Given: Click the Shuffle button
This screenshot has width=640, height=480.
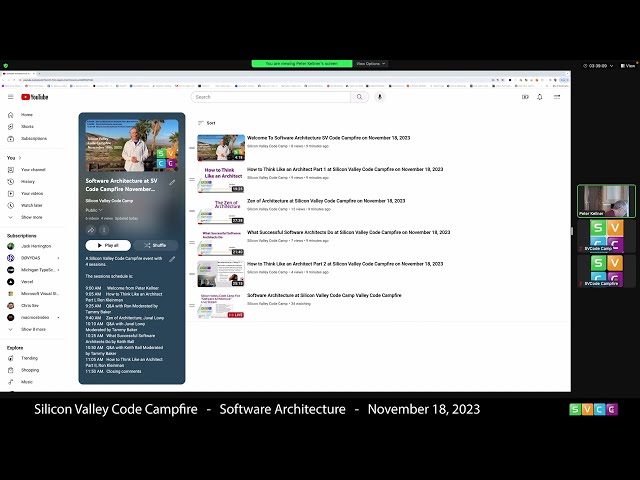Looking at the screenshot, I should [x=155, y=245].
